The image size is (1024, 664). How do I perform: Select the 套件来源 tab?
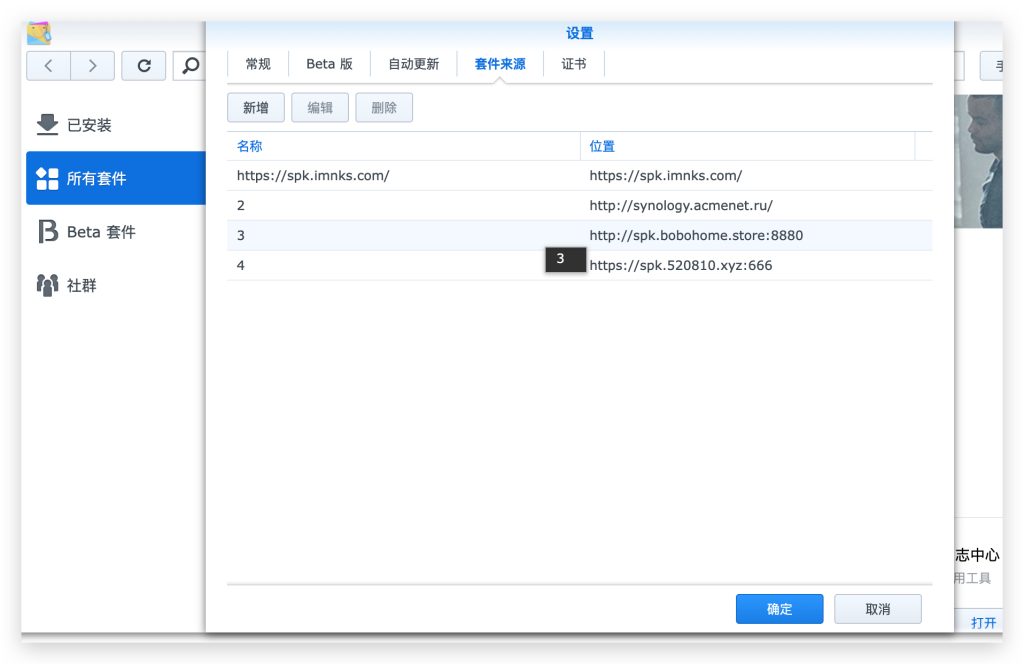pos(500,64)
